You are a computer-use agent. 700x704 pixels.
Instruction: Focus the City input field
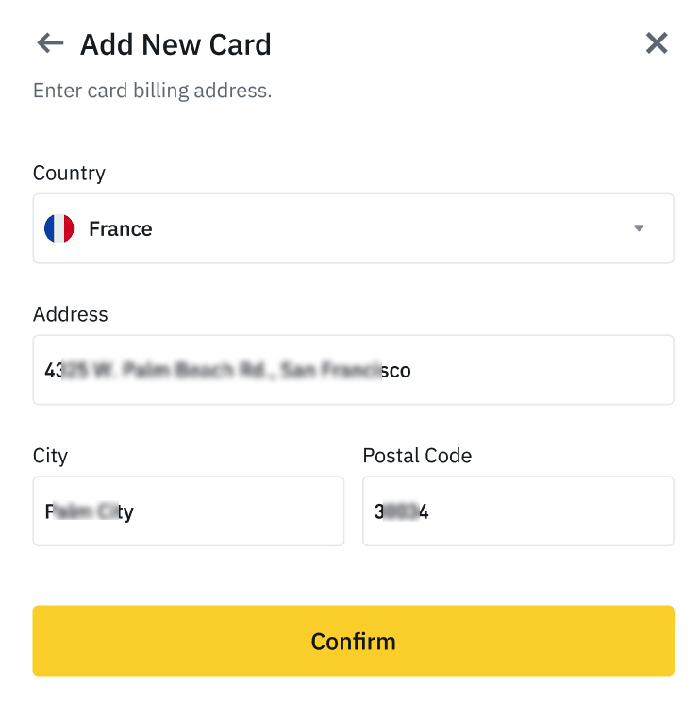point(188,511)
